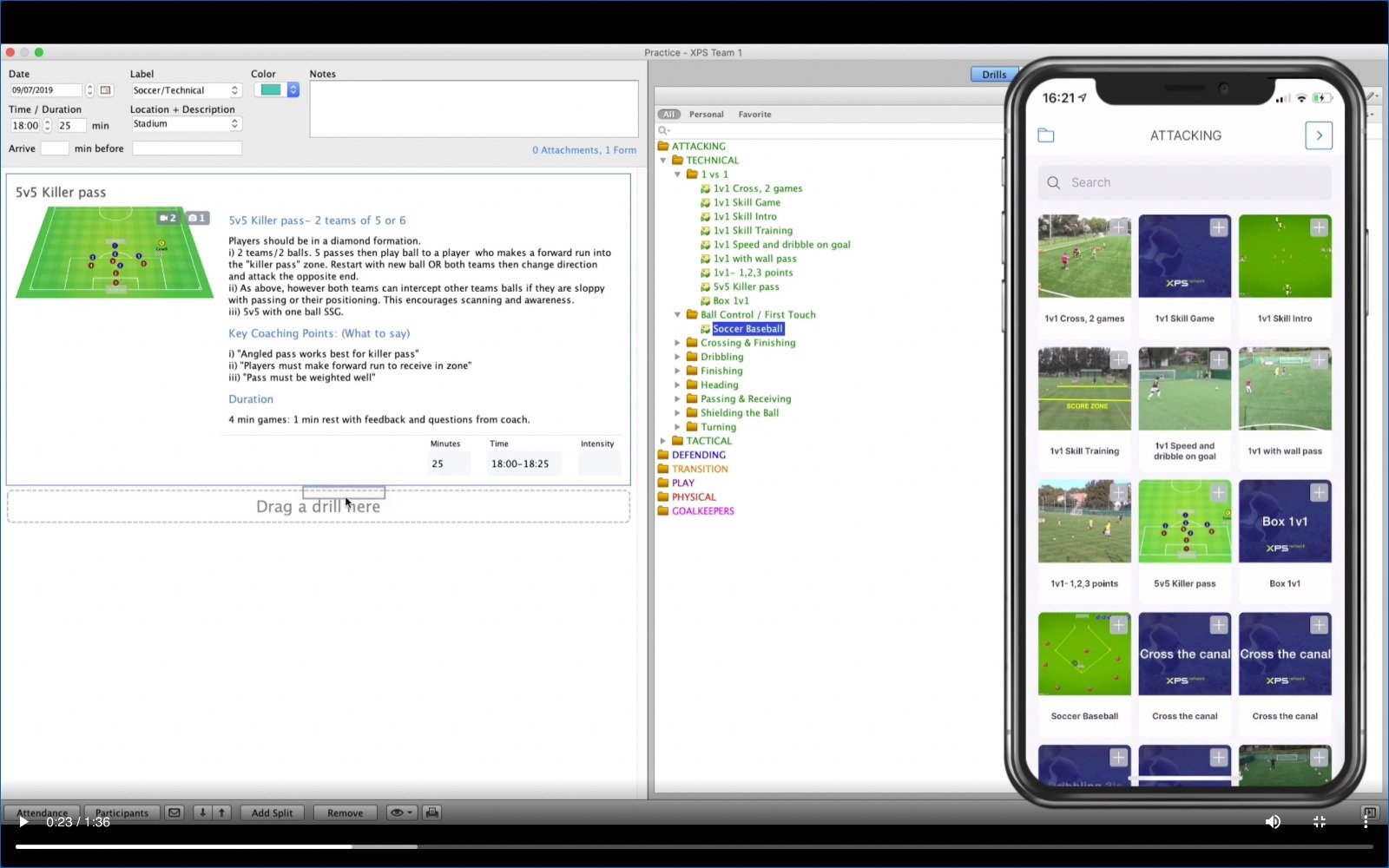
Task: Switch to the Drills tab
Action: [994, 75]
